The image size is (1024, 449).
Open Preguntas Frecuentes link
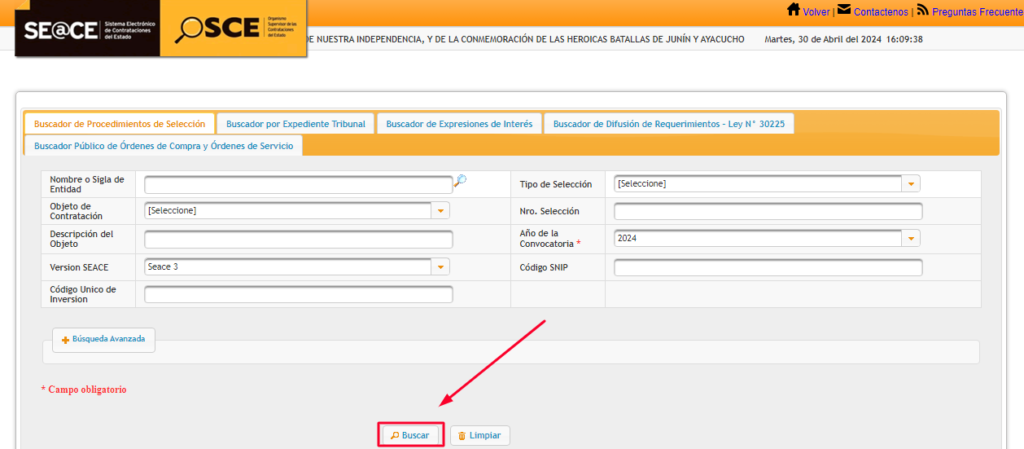coord(978,12)
